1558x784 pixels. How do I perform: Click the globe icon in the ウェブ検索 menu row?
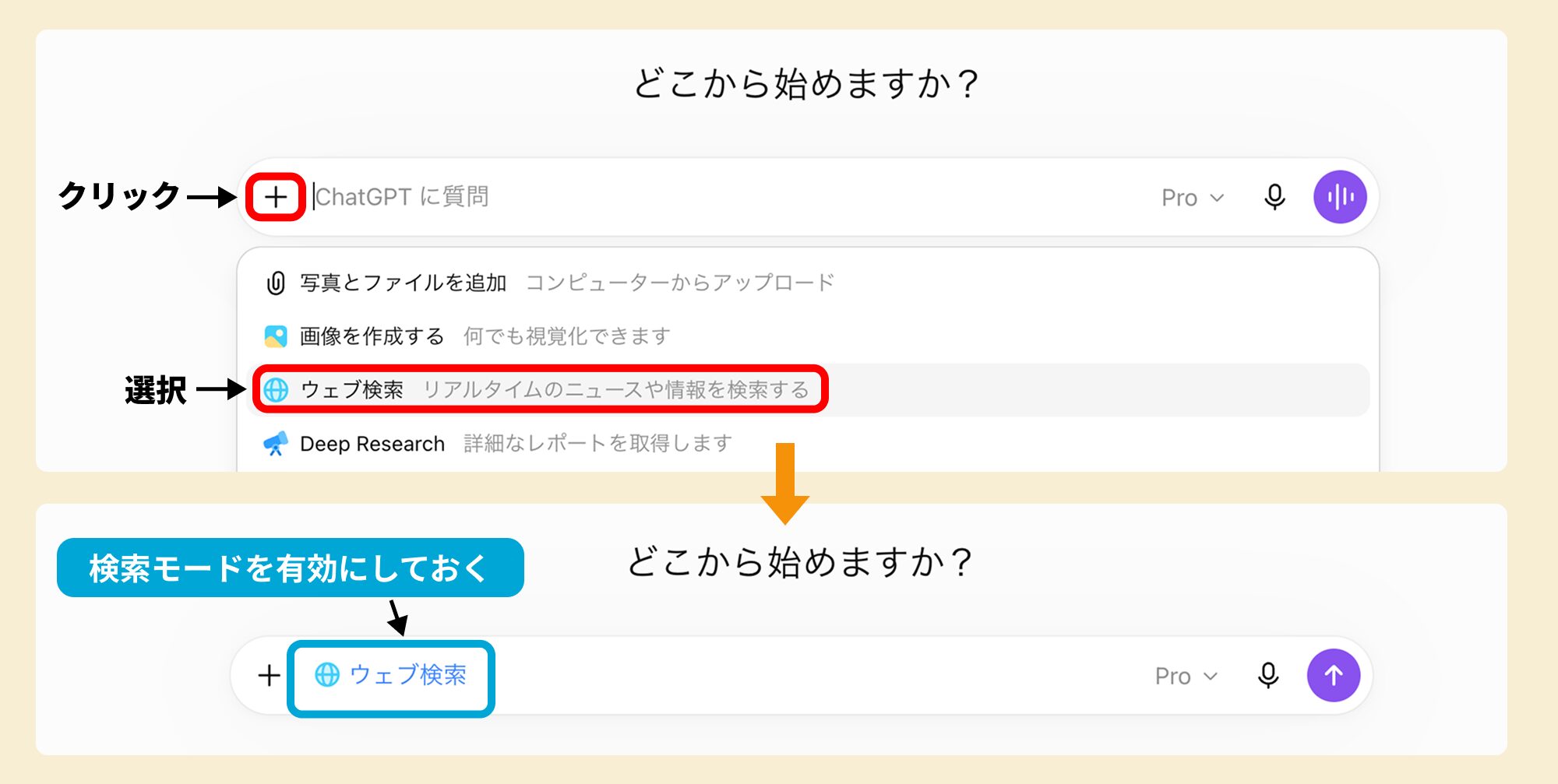[x=276, y=389]
